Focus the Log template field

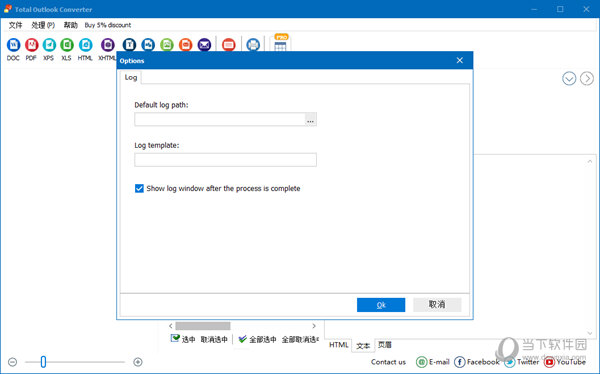(x=225, y=160)
